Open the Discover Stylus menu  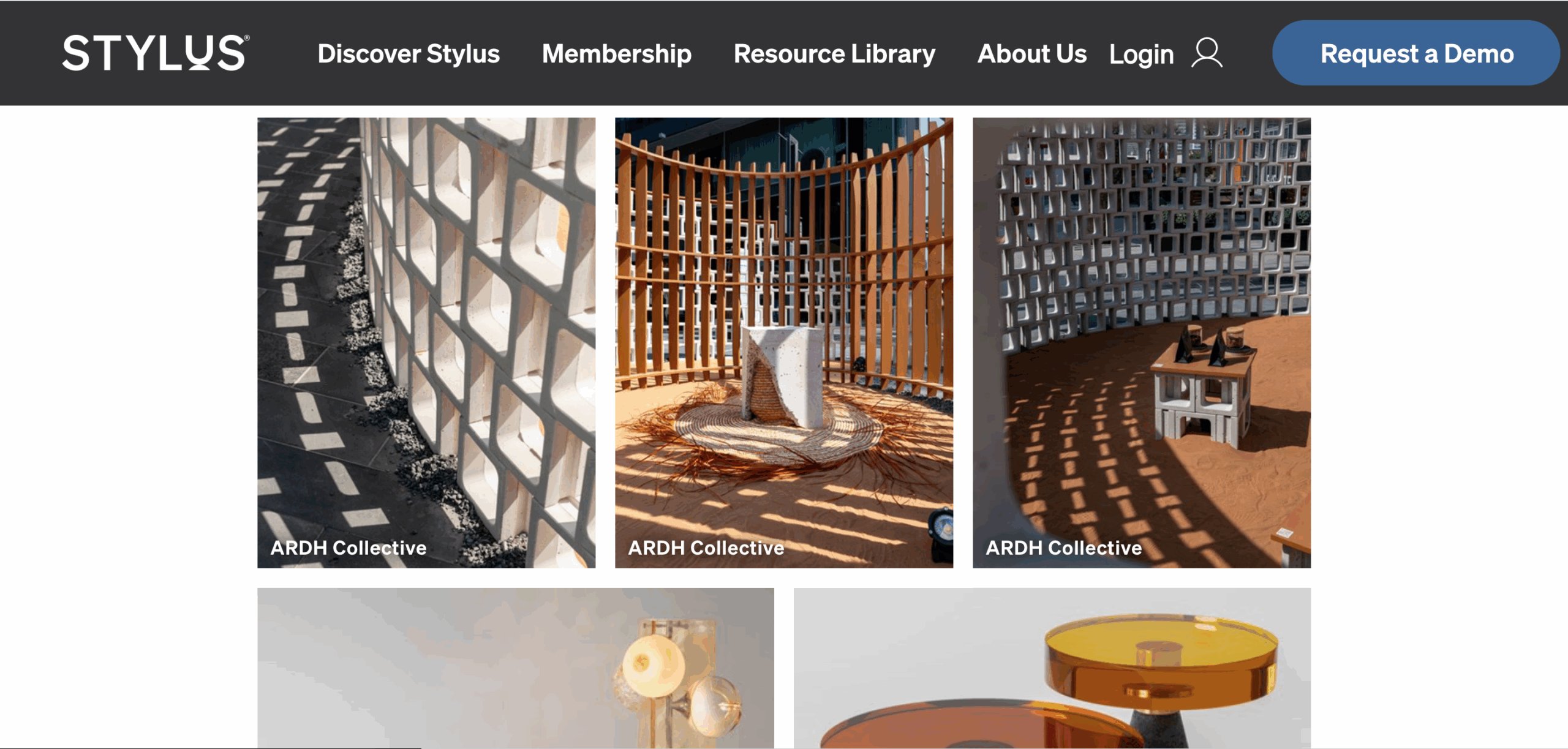[x=409, y=54]
